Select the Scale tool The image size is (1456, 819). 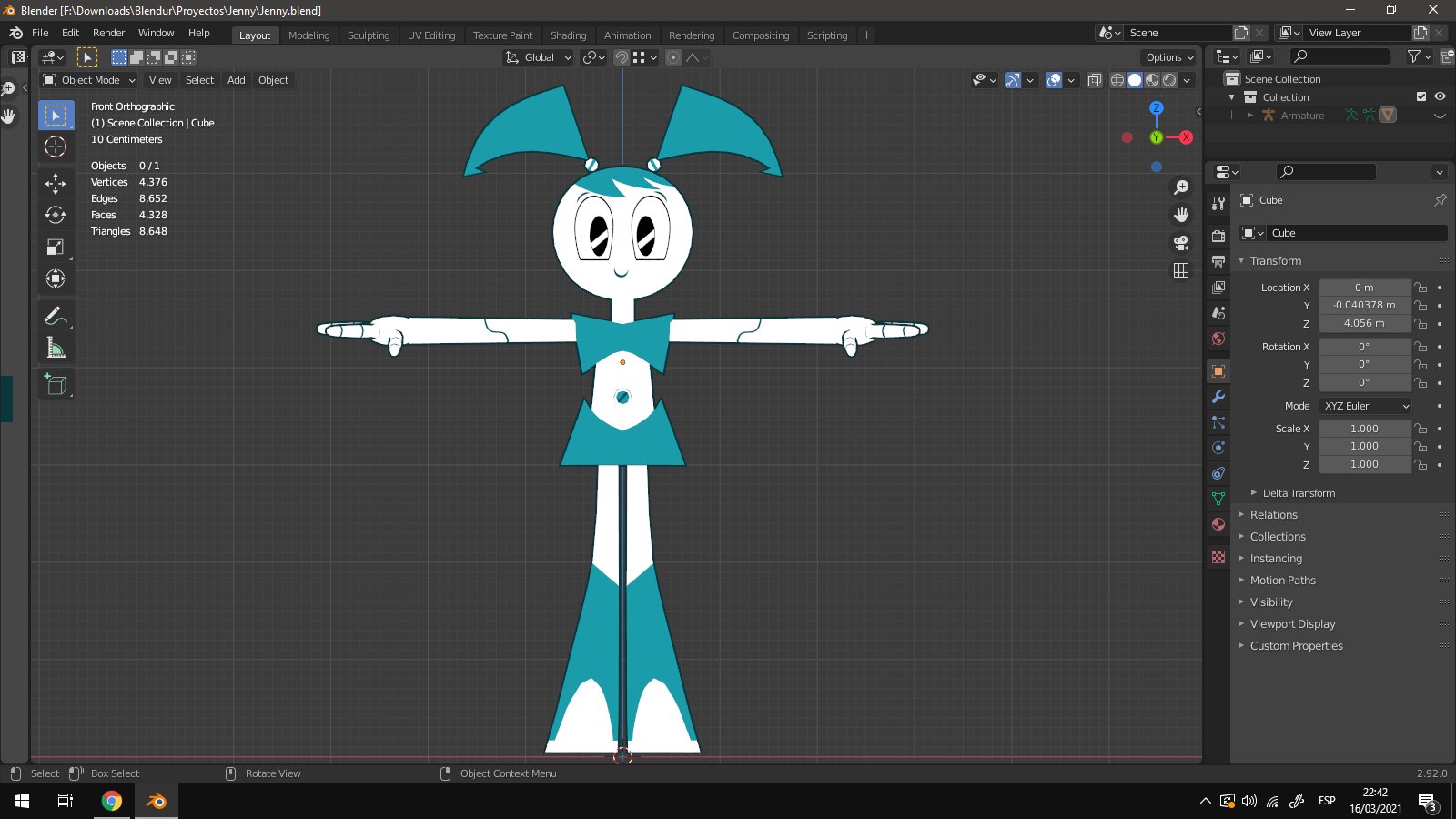pyautogui.click(x=56, y=247)
